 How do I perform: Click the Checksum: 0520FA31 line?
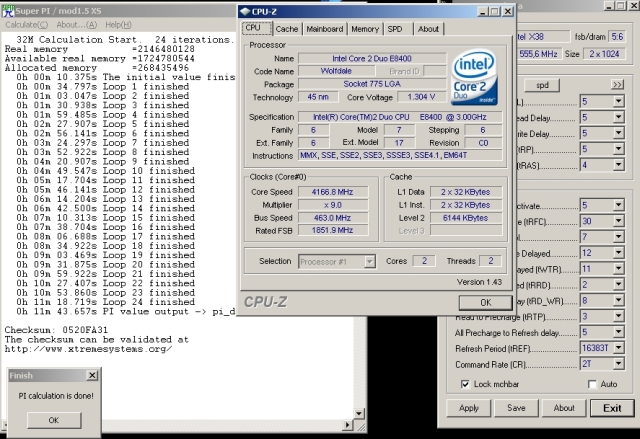[56, 330]
